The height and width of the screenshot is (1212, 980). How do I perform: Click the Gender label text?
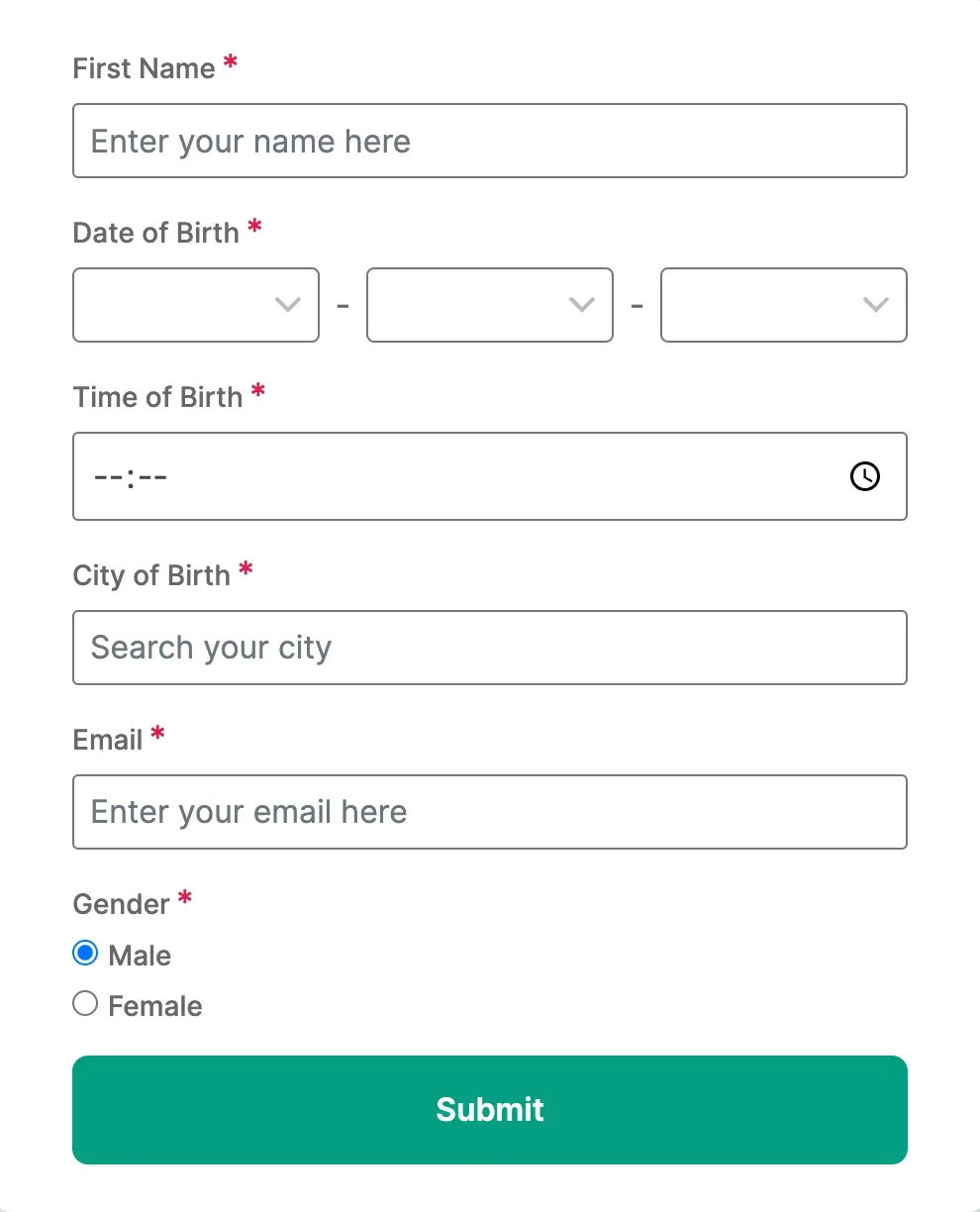(x=122, y=904)
